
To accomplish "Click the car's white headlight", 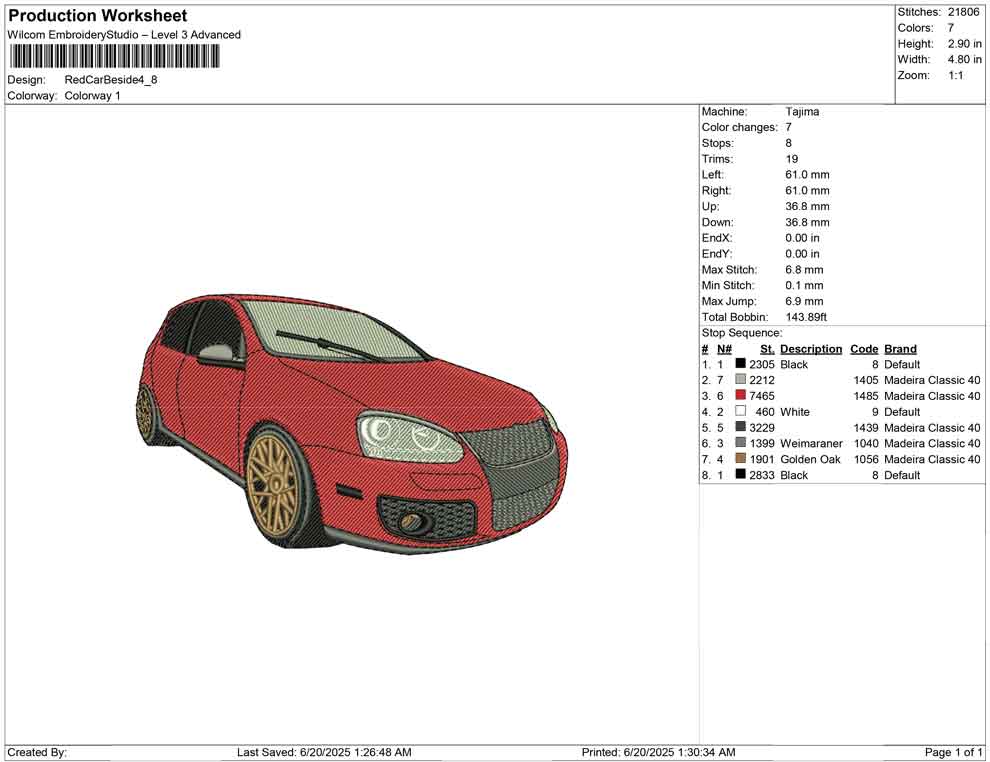I will [410, 437].
